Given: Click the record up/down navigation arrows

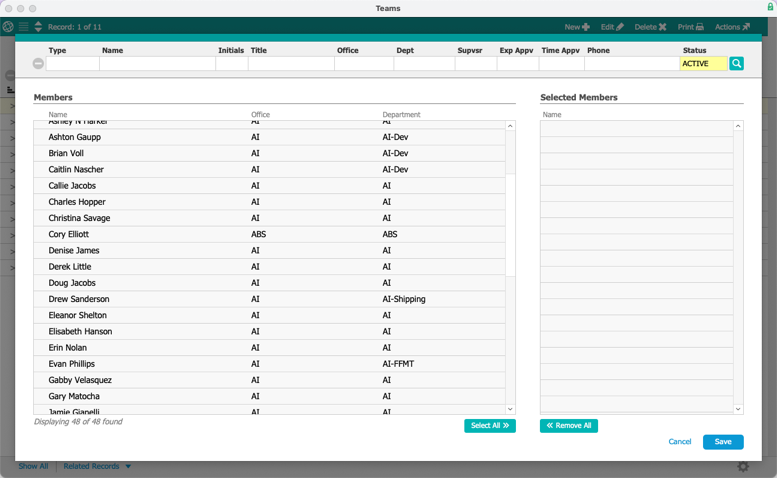Looking at the screenshot, I should pos(38,27).
